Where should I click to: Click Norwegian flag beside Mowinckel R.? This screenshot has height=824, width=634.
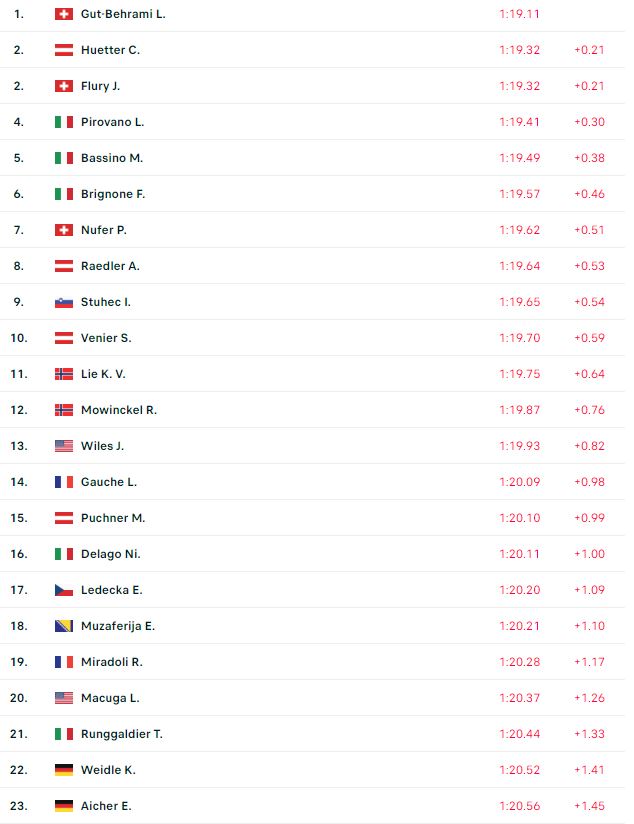pyautogui.click(x=64, y=410)
